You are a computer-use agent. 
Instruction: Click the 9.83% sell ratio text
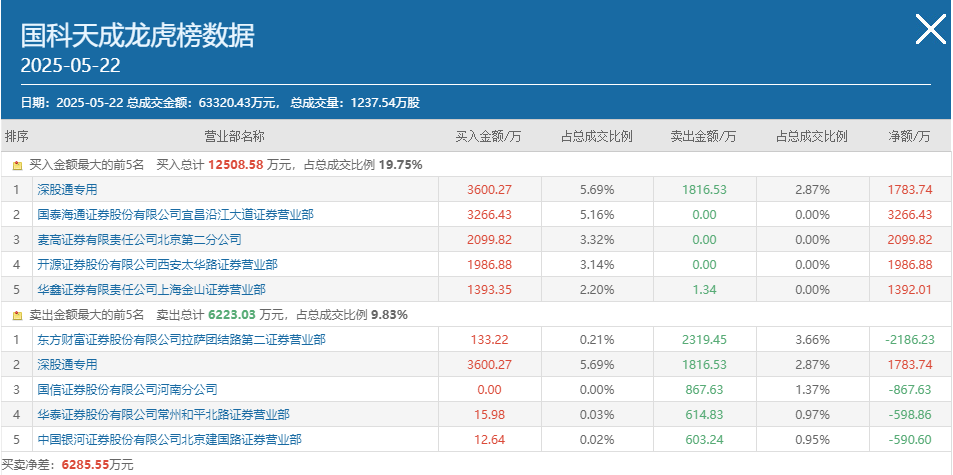pos(390,315)
